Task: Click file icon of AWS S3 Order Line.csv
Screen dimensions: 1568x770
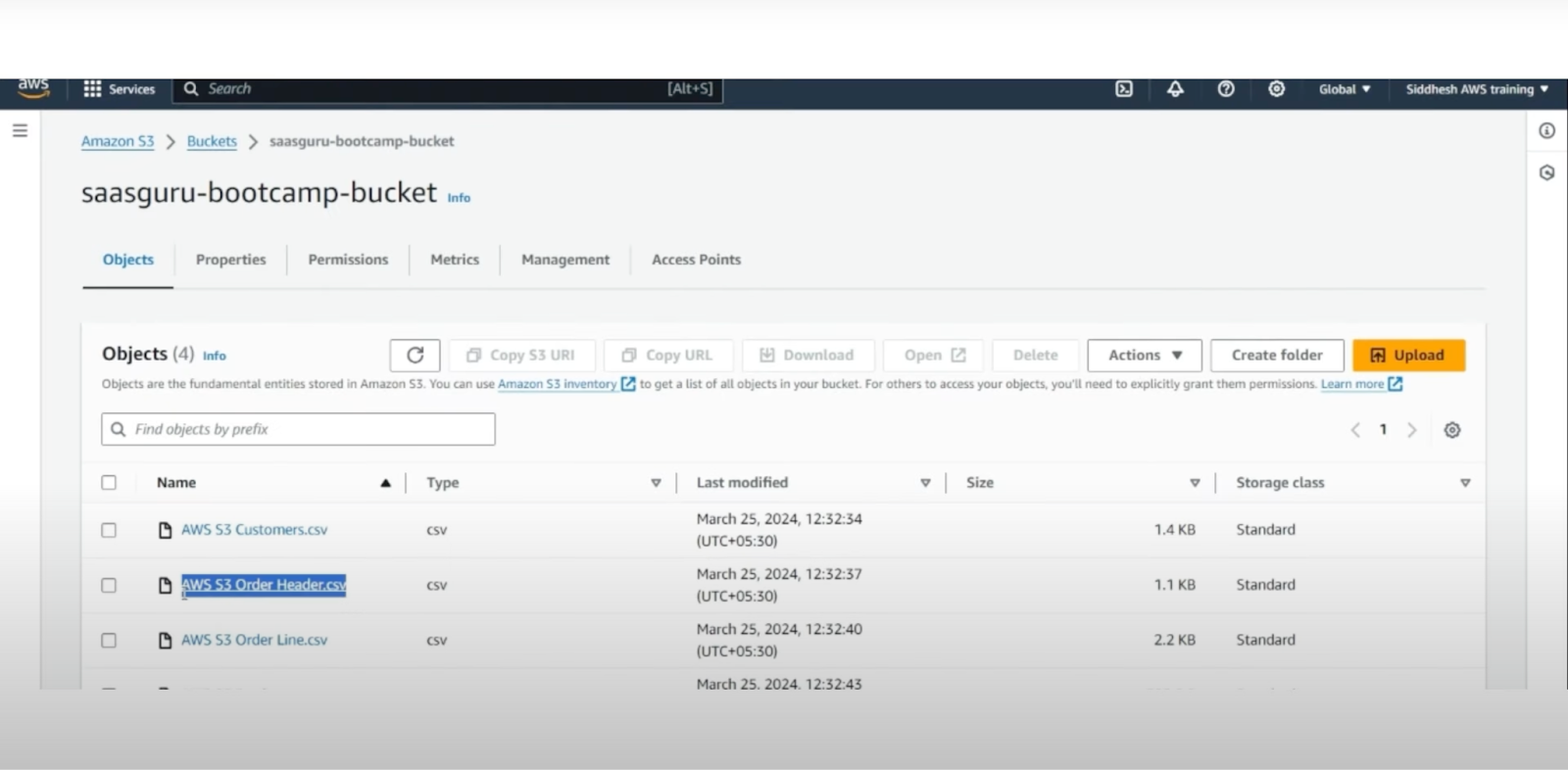Action: coord(166,640)
